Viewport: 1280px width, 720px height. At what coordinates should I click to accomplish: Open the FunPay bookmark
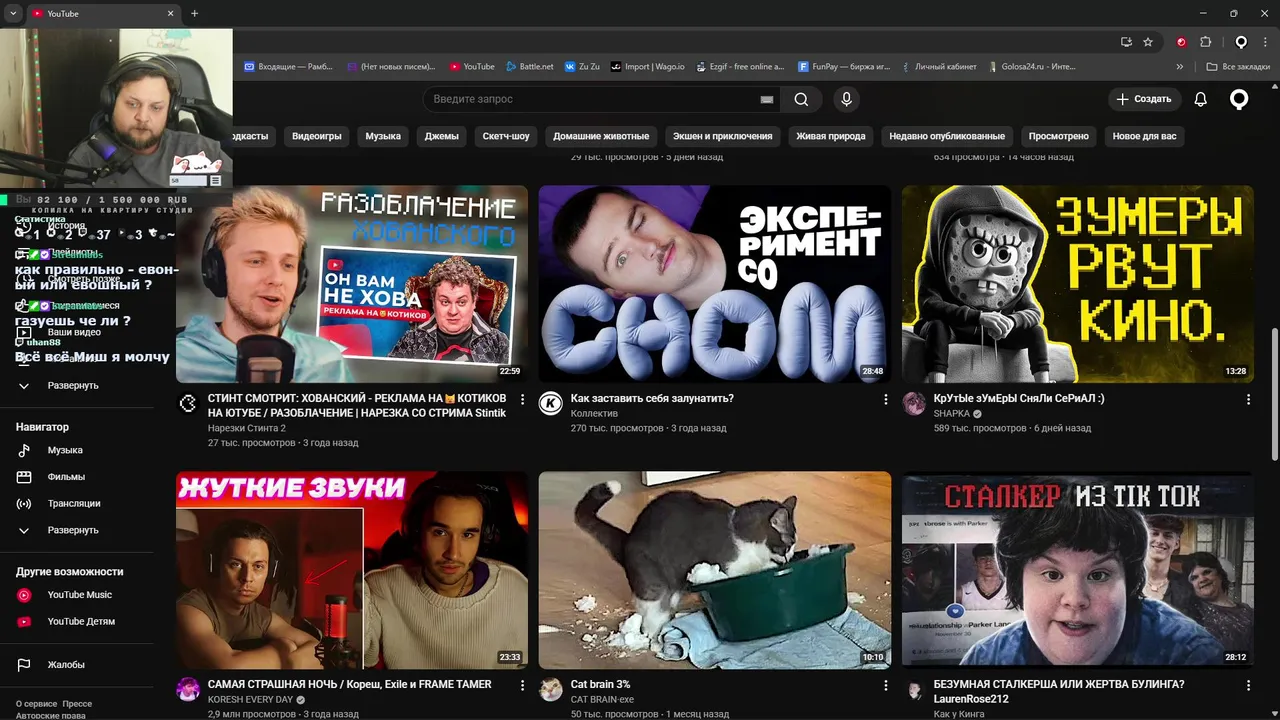click(843, 67)
